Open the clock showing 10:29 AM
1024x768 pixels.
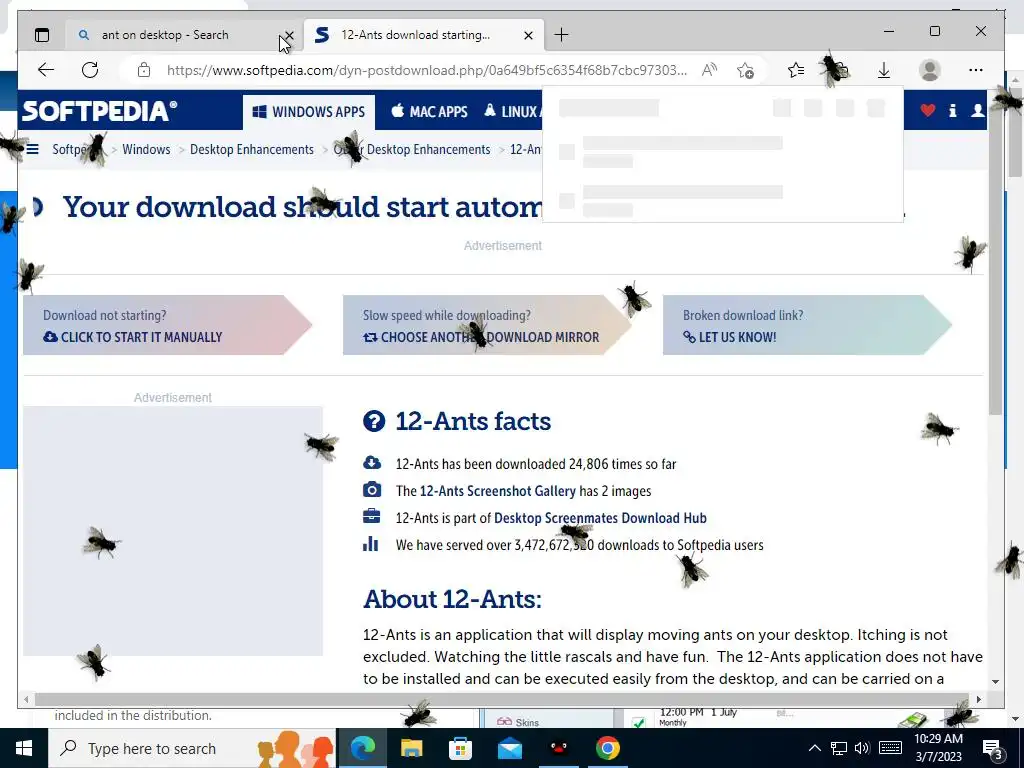click(x=938, y=748)
